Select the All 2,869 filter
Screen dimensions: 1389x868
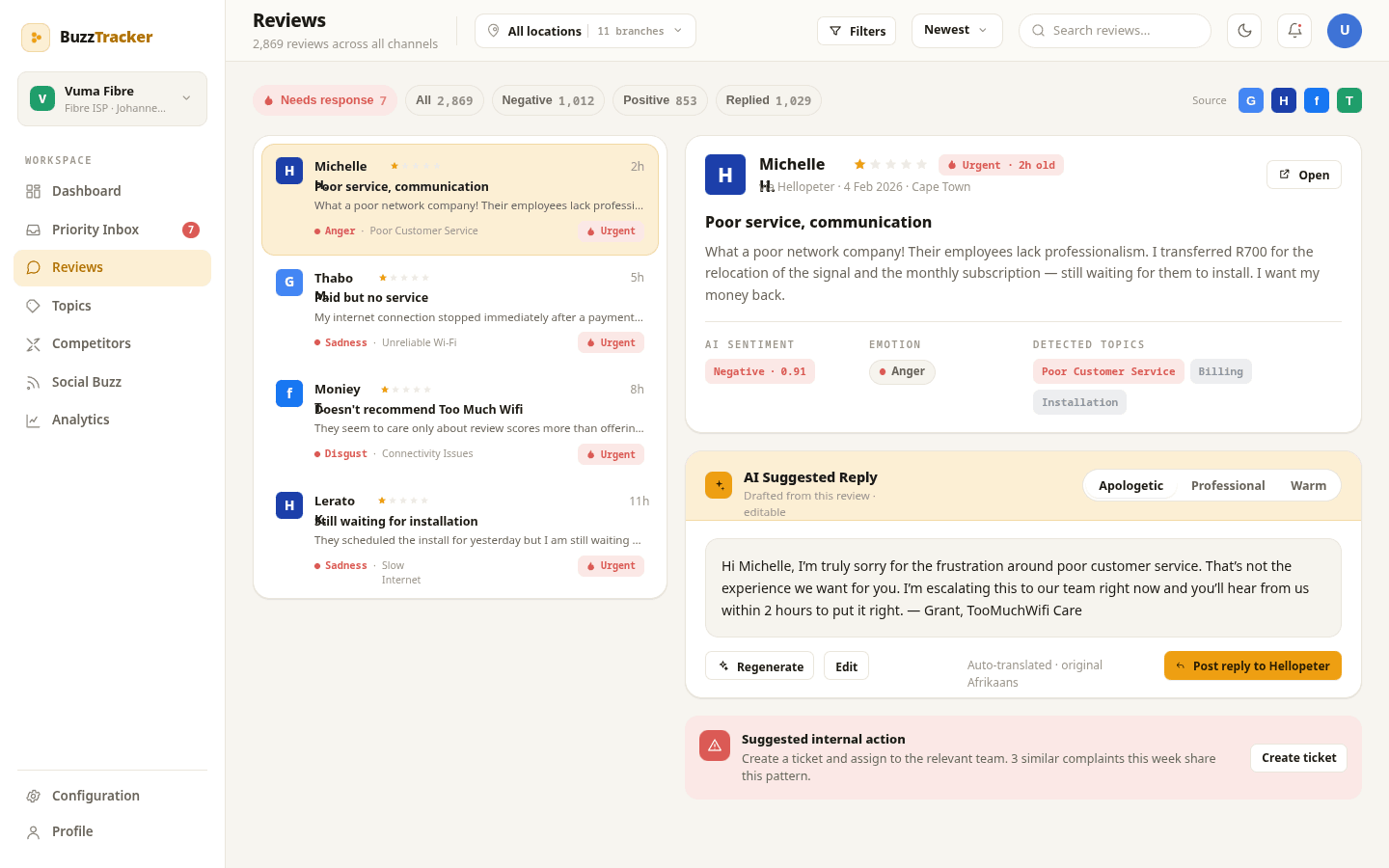tap(445, 100)
